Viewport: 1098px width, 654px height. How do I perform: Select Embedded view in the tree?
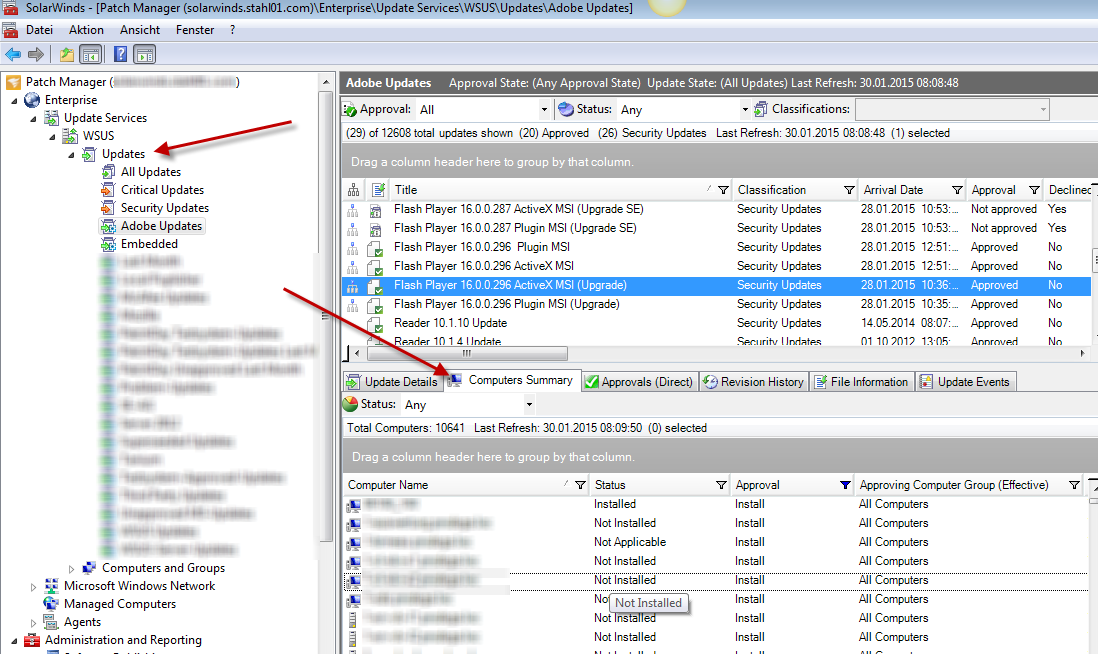[149, 244]
